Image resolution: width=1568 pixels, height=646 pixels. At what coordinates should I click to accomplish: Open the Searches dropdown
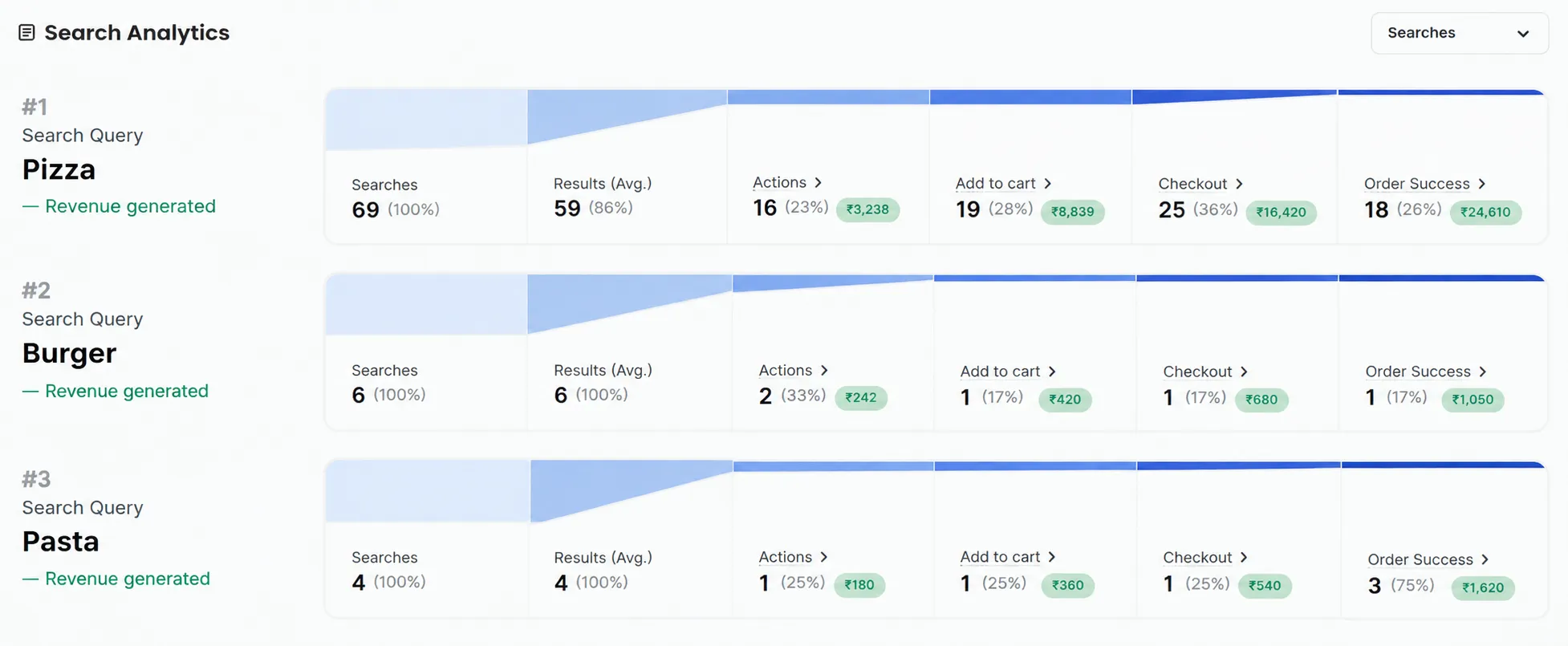tap(1459, 33)
